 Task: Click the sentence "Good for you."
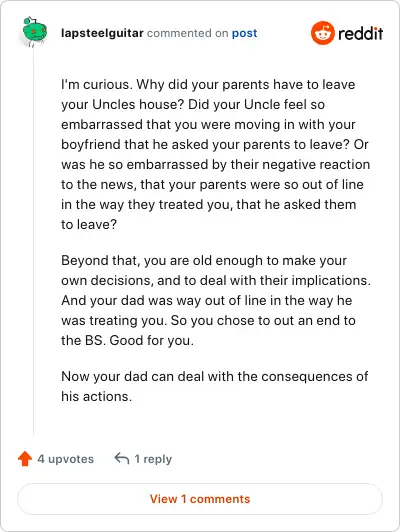[x=152, y=340]
